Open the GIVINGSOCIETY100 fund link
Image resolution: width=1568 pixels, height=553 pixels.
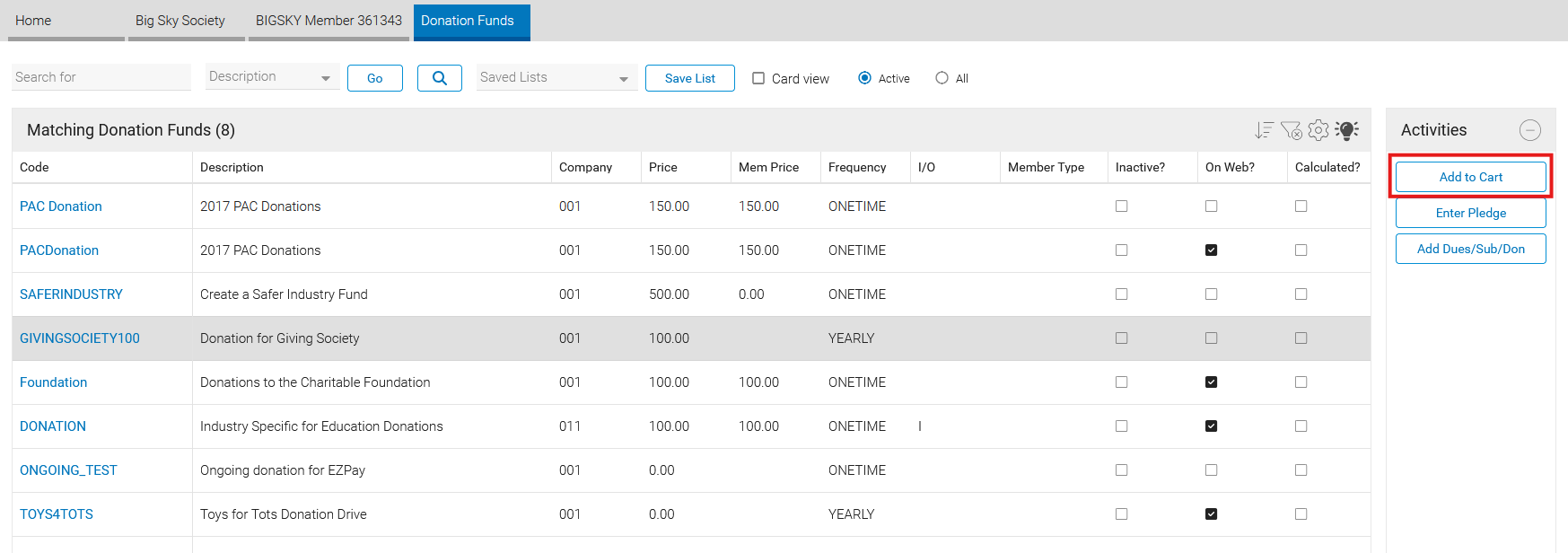coord(80,338)
